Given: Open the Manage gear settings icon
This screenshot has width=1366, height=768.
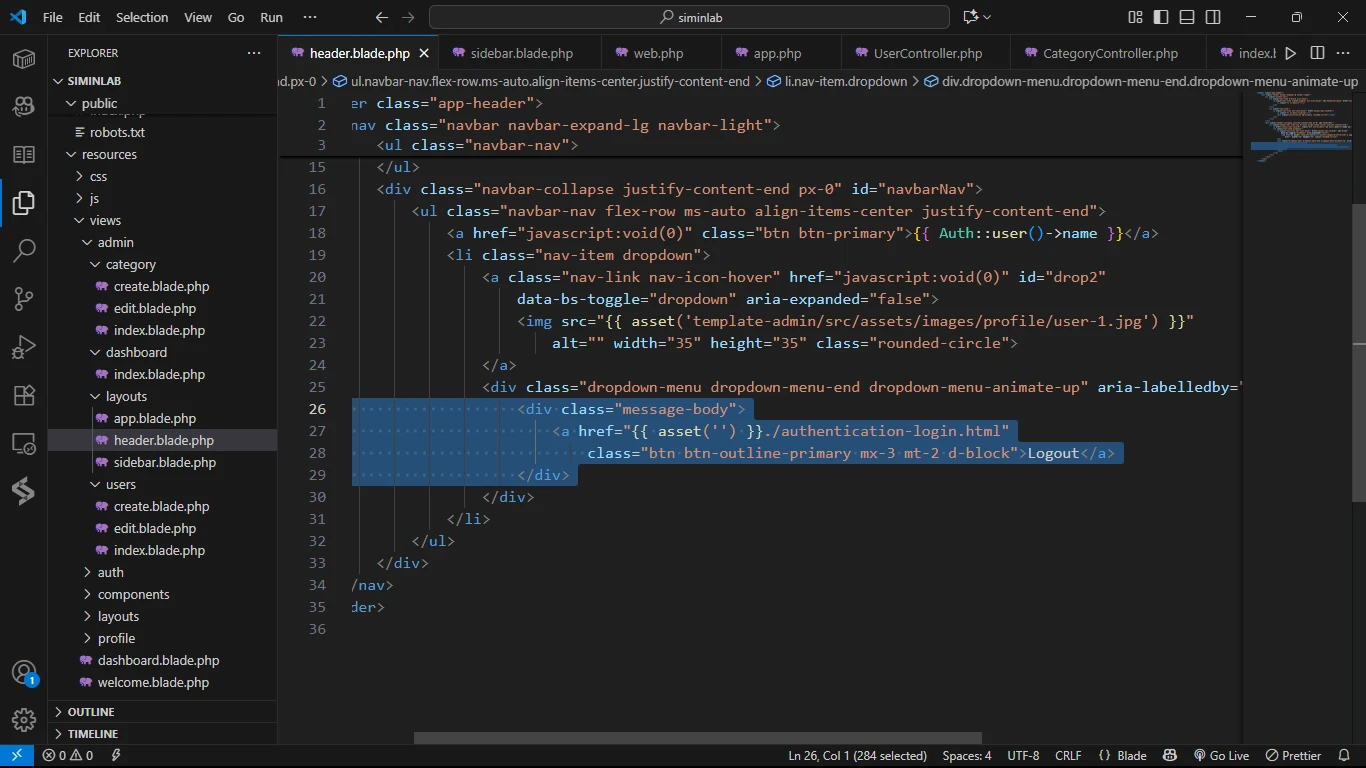Looking at the screenshot, I should (x=24, y=720).
